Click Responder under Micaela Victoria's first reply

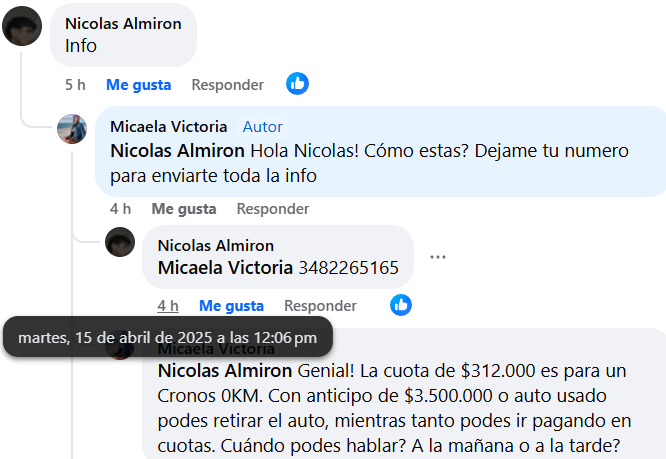coord(273,209)
